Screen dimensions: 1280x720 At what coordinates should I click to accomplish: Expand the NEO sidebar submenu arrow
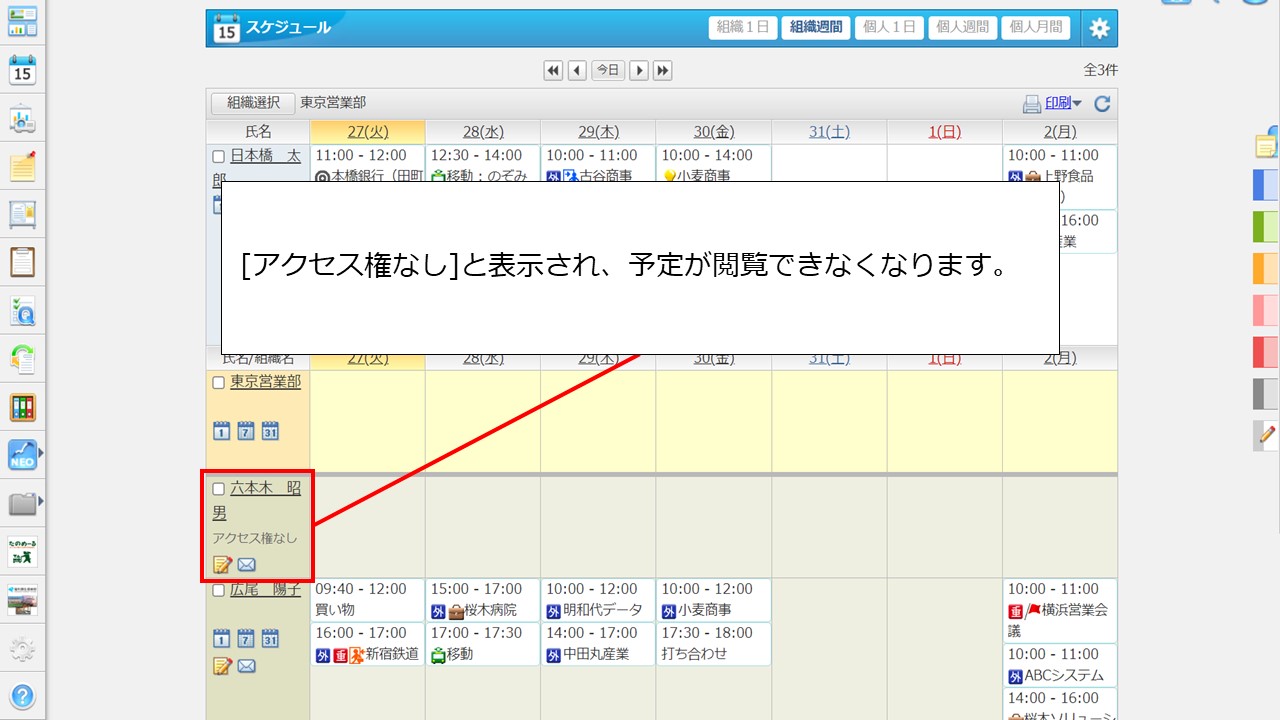[x=41, y=453]
